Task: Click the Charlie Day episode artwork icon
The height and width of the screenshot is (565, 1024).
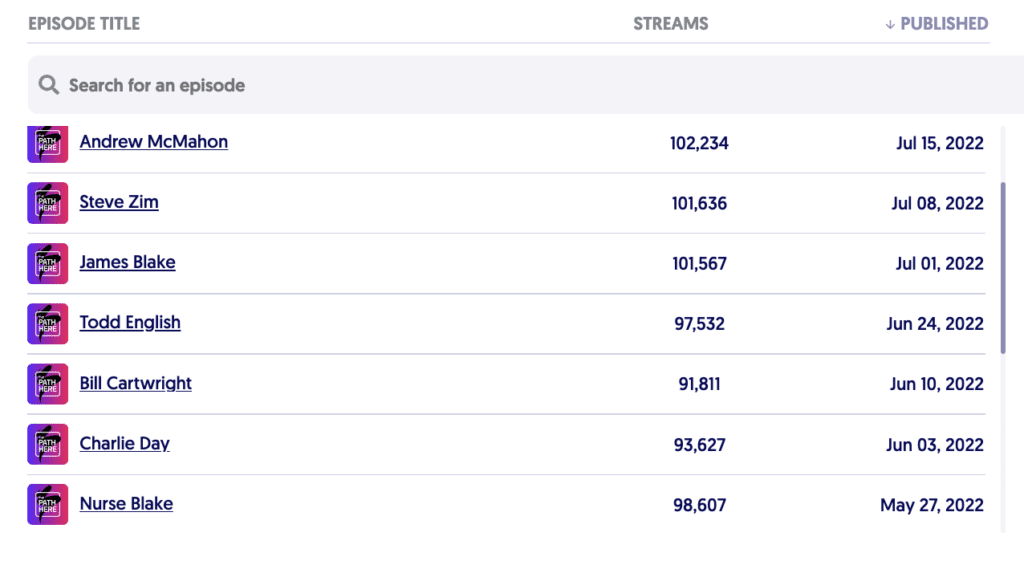Action: coord(48,444)
